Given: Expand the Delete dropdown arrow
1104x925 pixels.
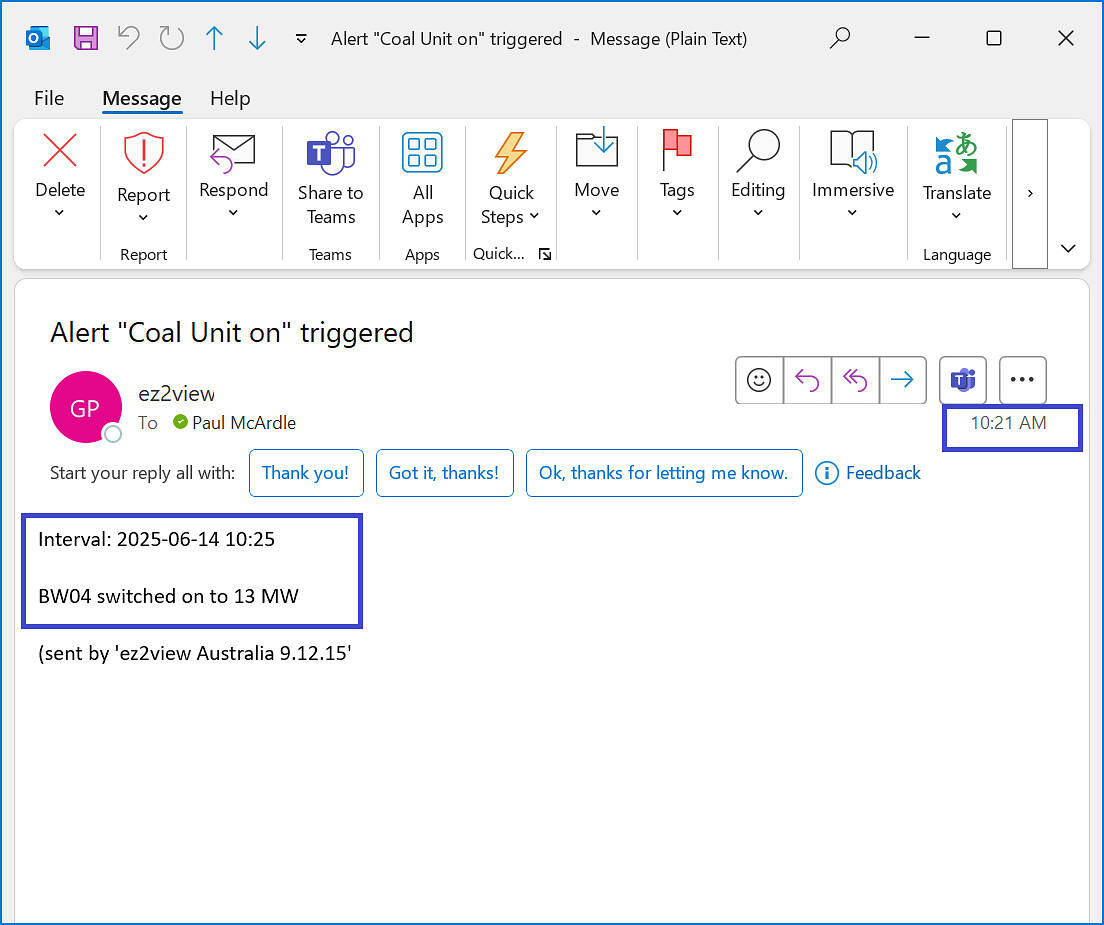Looking at the screenshot, I should [60, 212].
